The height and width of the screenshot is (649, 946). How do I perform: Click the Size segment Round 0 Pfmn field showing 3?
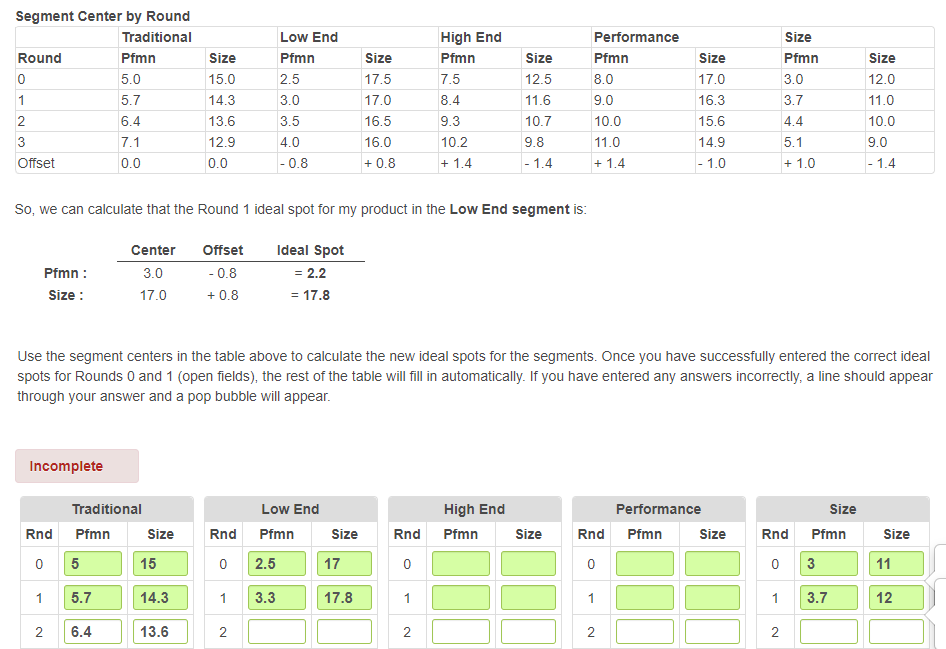[x=829, y=563]
